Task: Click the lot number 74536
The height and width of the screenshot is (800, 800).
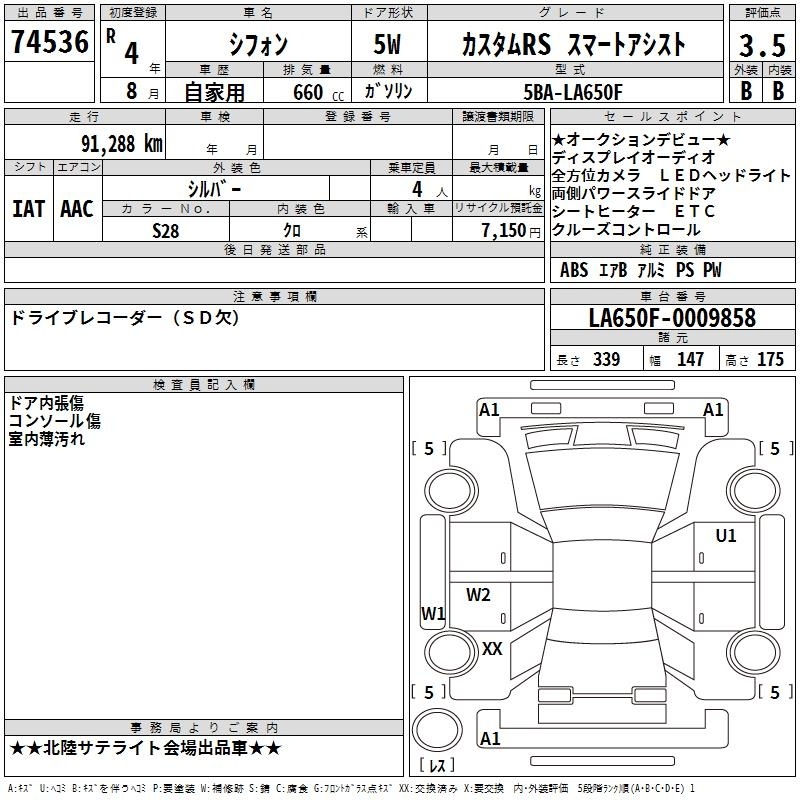Action: click(49, 42)
